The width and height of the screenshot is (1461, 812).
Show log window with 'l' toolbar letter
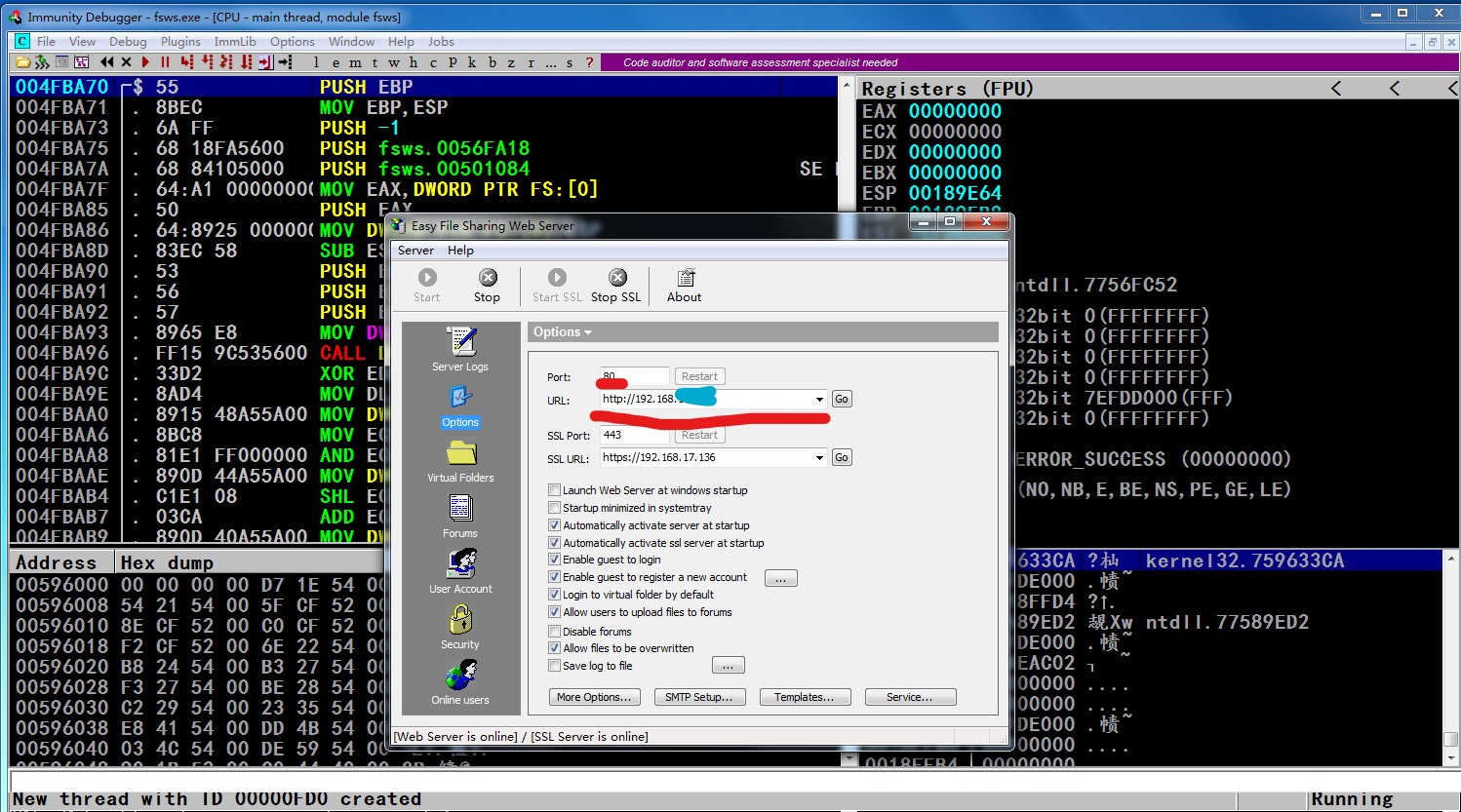pos(316,61)
